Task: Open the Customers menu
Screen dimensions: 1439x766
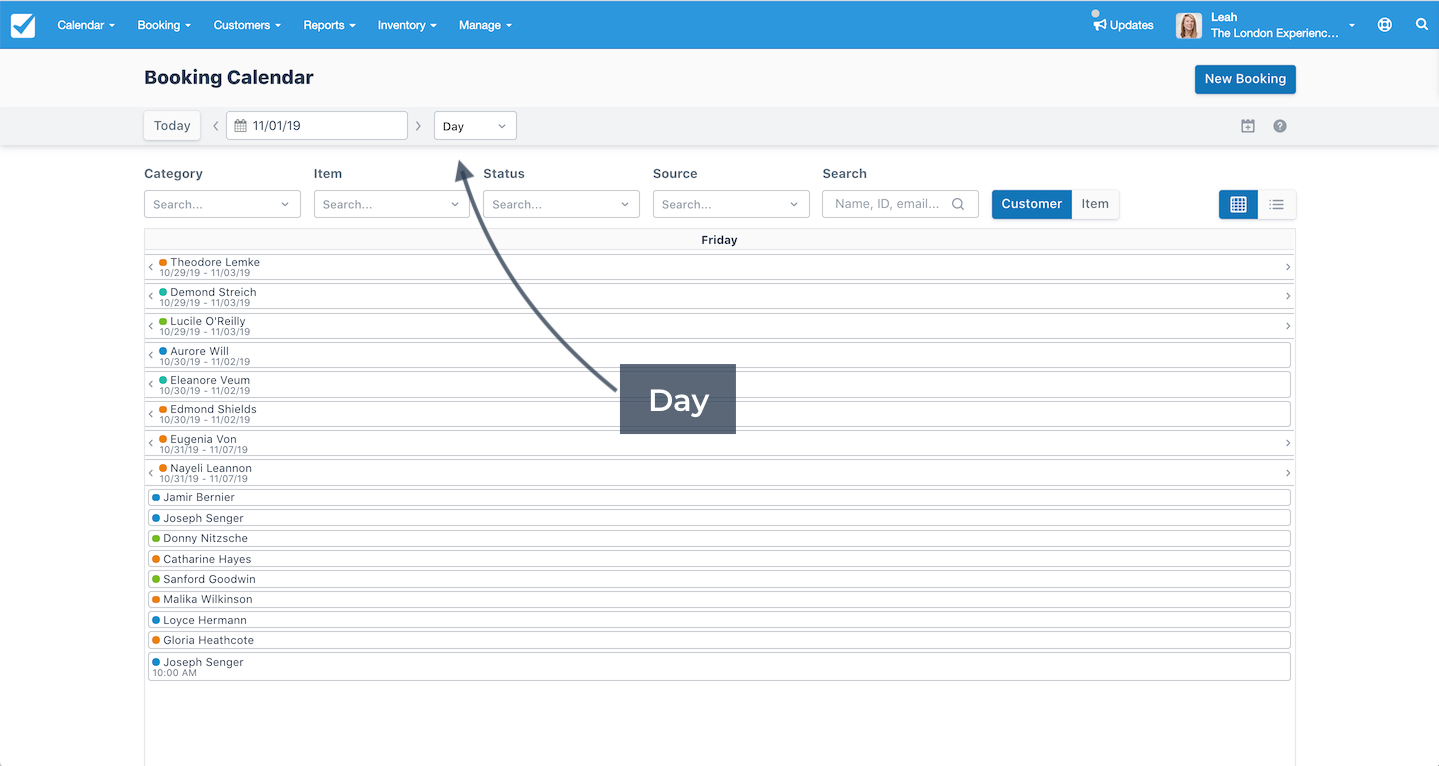Action: (x=247, y=25)
